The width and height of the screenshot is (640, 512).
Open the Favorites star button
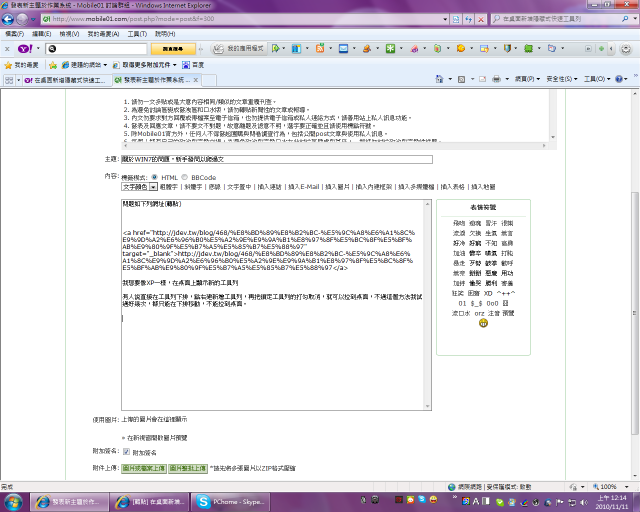pyautogui.click(x=21, y=65)
